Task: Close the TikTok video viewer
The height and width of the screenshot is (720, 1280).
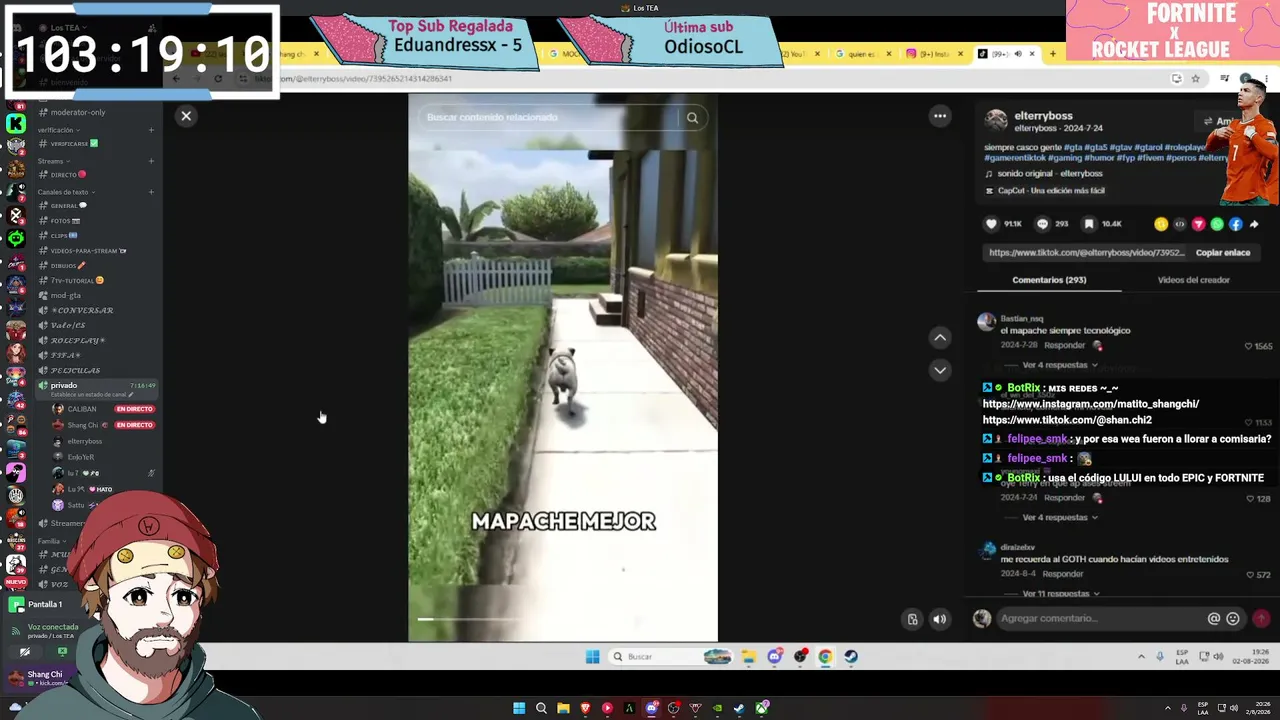Action: 186,116
